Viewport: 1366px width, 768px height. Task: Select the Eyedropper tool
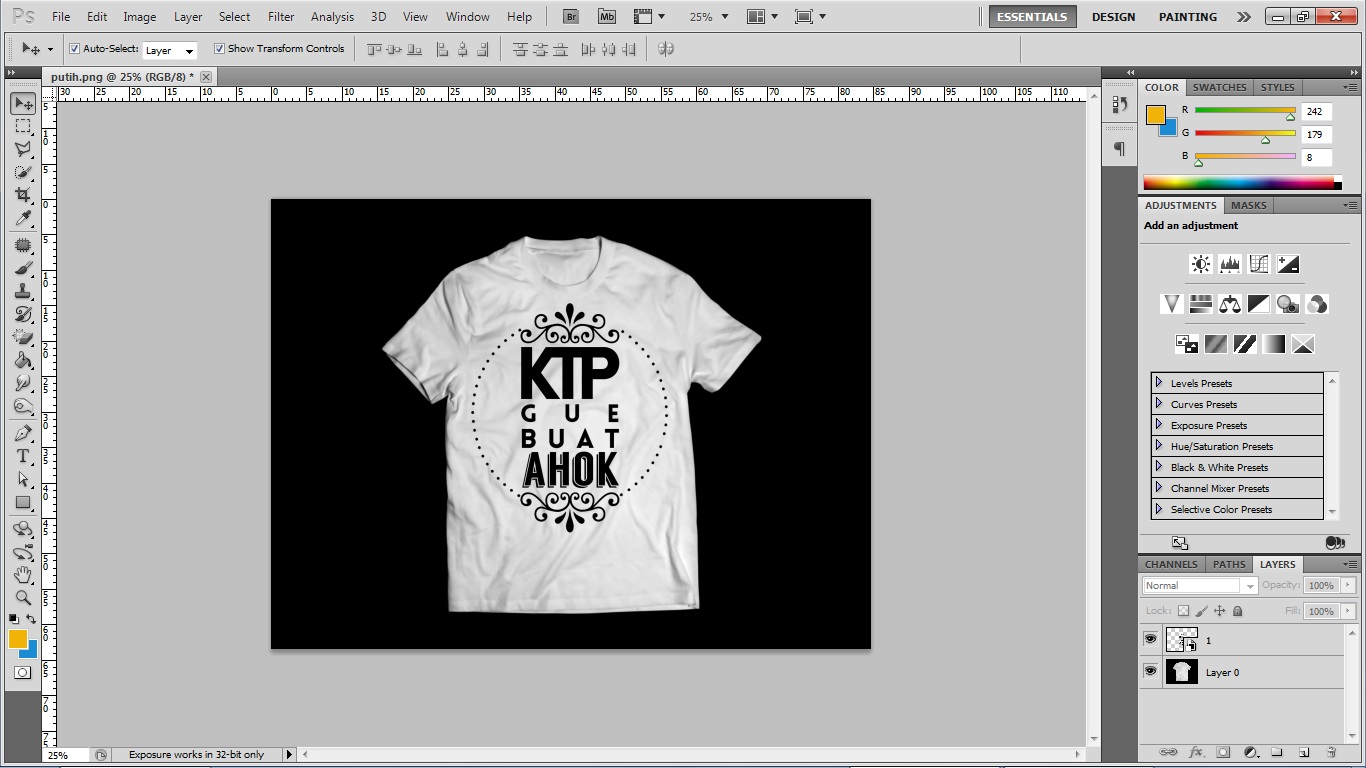click(23, 218)
